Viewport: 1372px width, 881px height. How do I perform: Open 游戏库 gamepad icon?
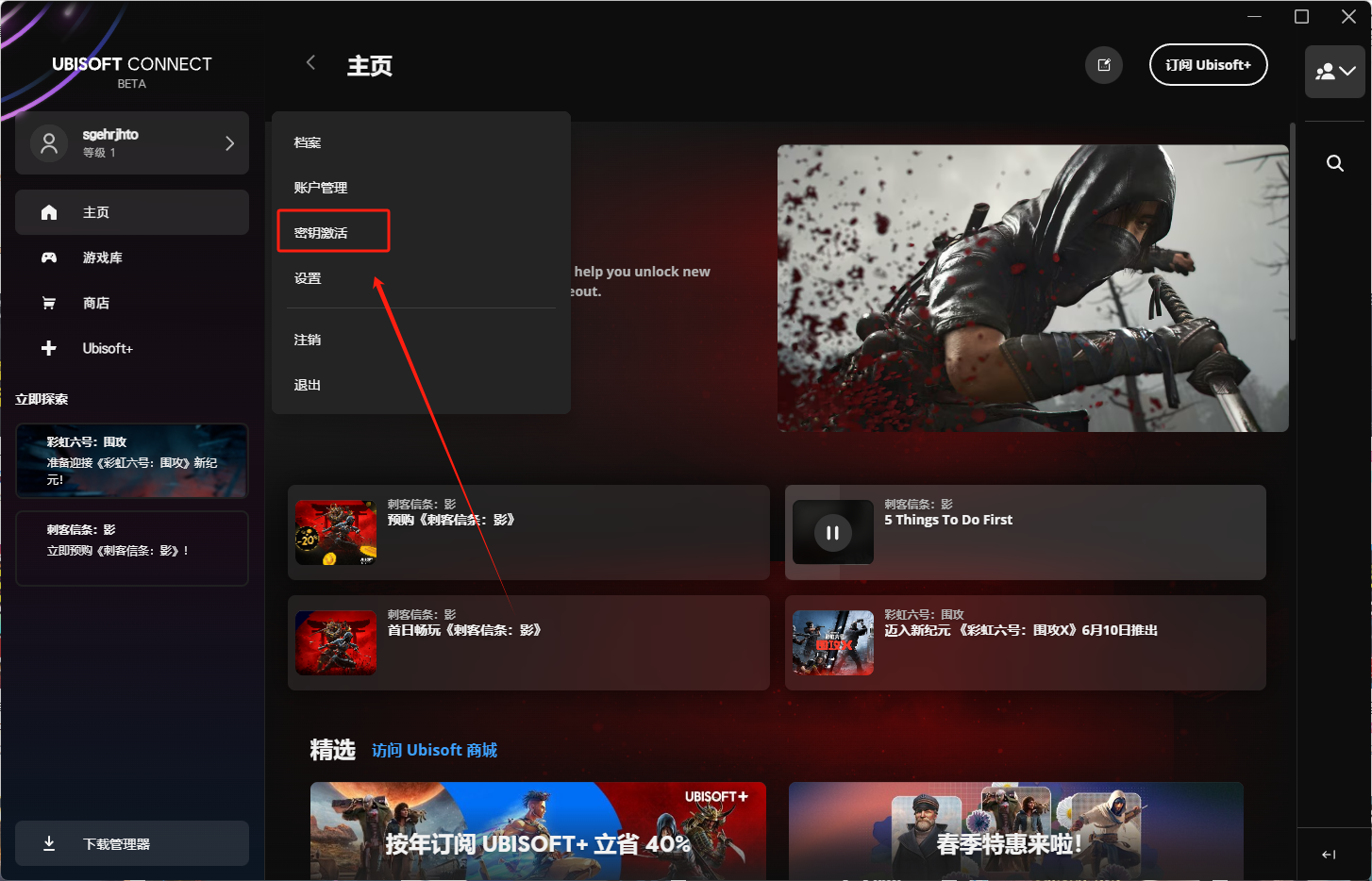pos(49,258)
